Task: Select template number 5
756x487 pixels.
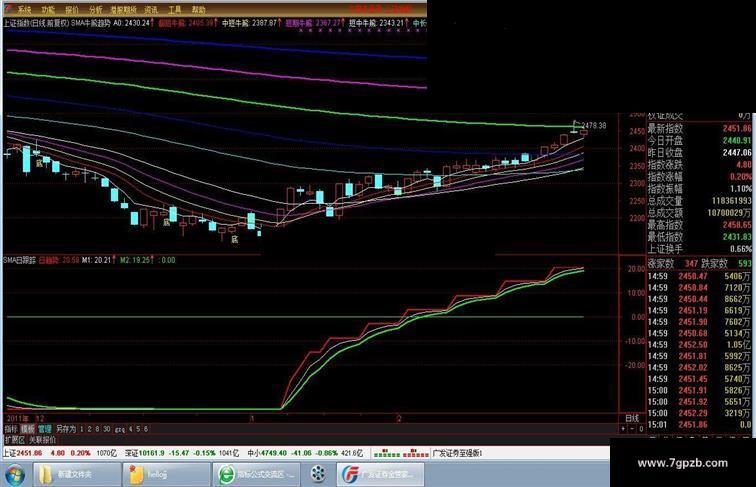Action: pos(138,428)
